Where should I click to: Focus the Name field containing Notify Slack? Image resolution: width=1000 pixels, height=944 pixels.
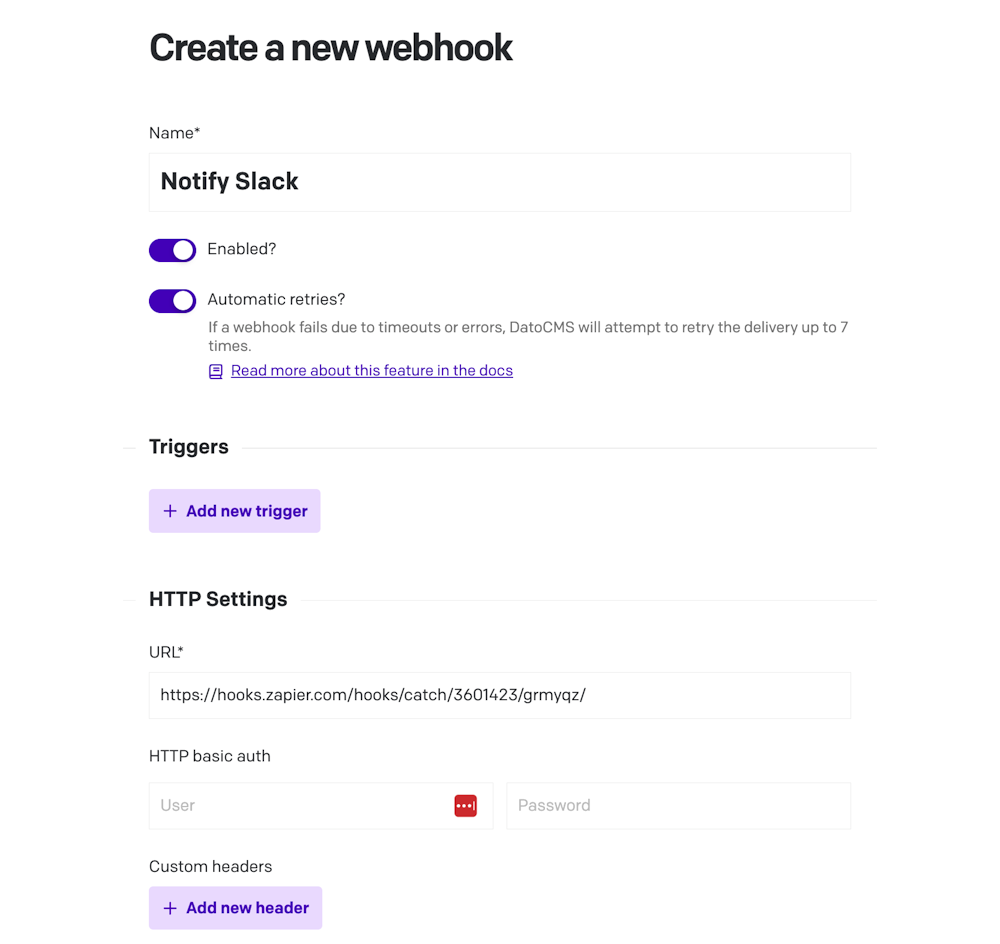click(500, 182)
